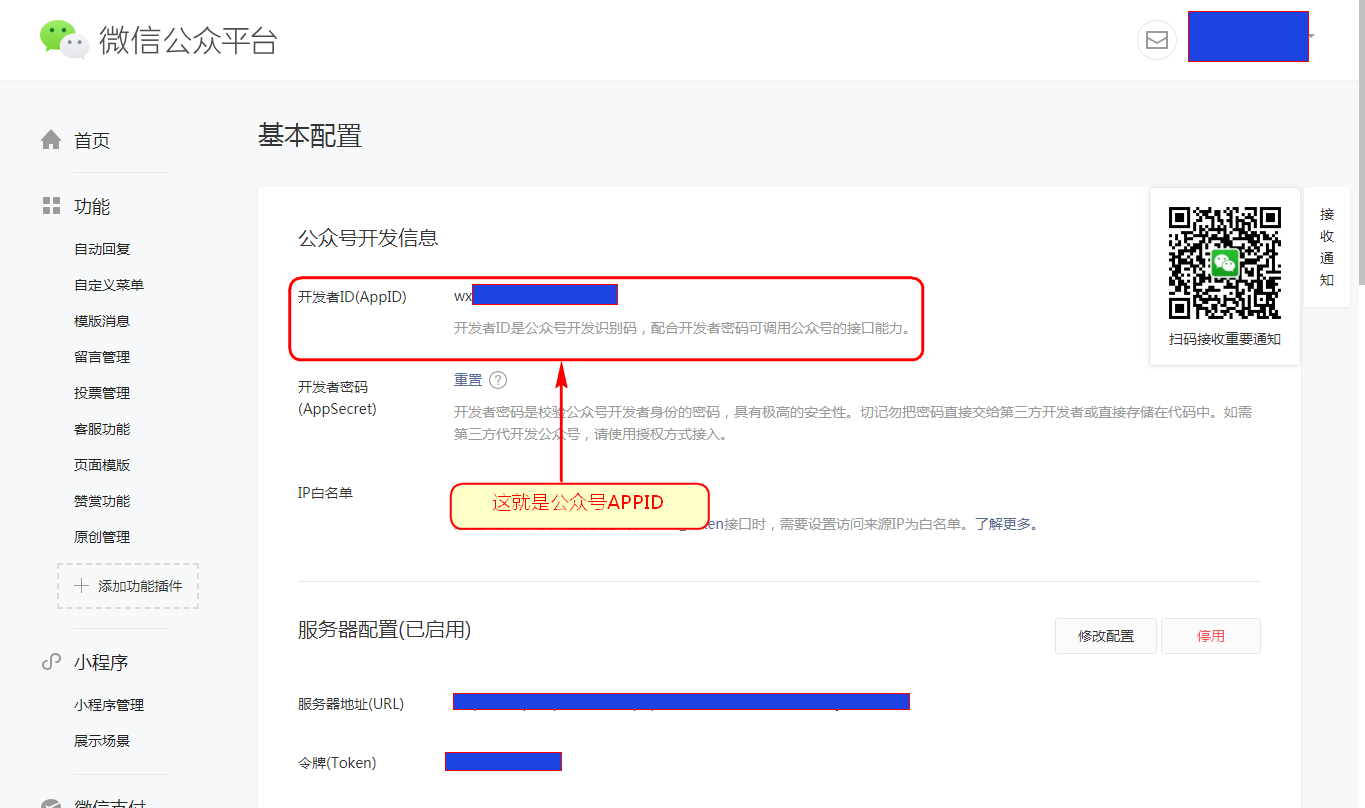The height and width of the screenshot is (808, 1365).
Task: Click 停用 button
Action: [1211, 636]
